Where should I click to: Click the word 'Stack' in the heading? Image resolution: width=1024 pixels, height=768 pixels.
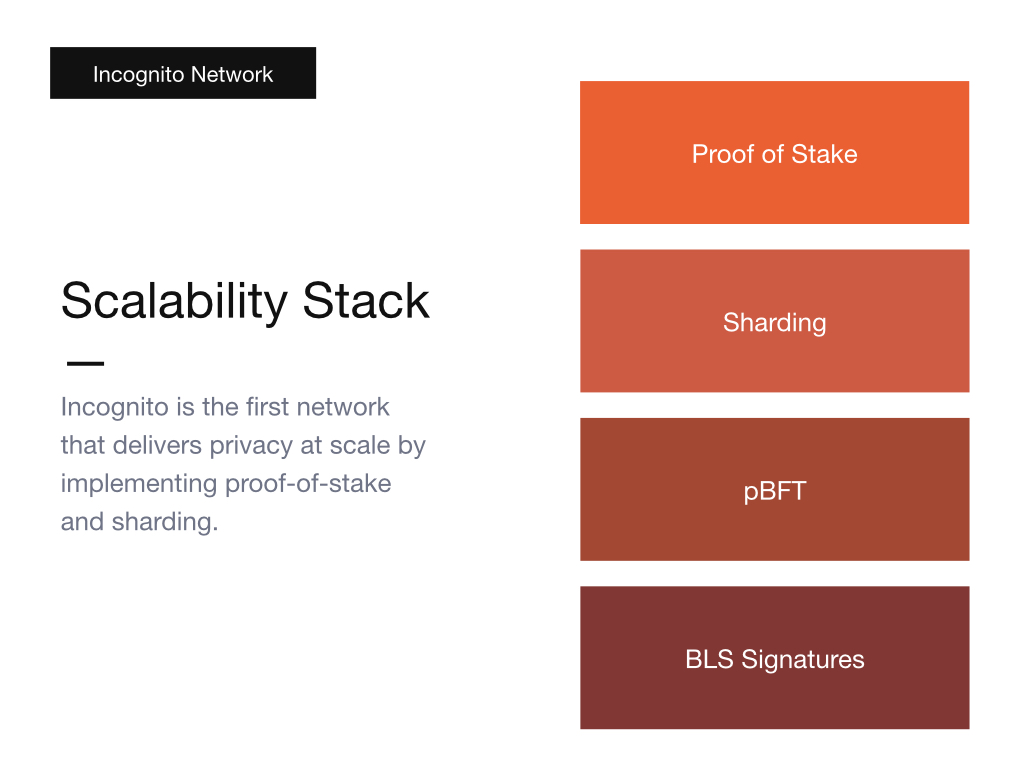click(x=366, y=300)
